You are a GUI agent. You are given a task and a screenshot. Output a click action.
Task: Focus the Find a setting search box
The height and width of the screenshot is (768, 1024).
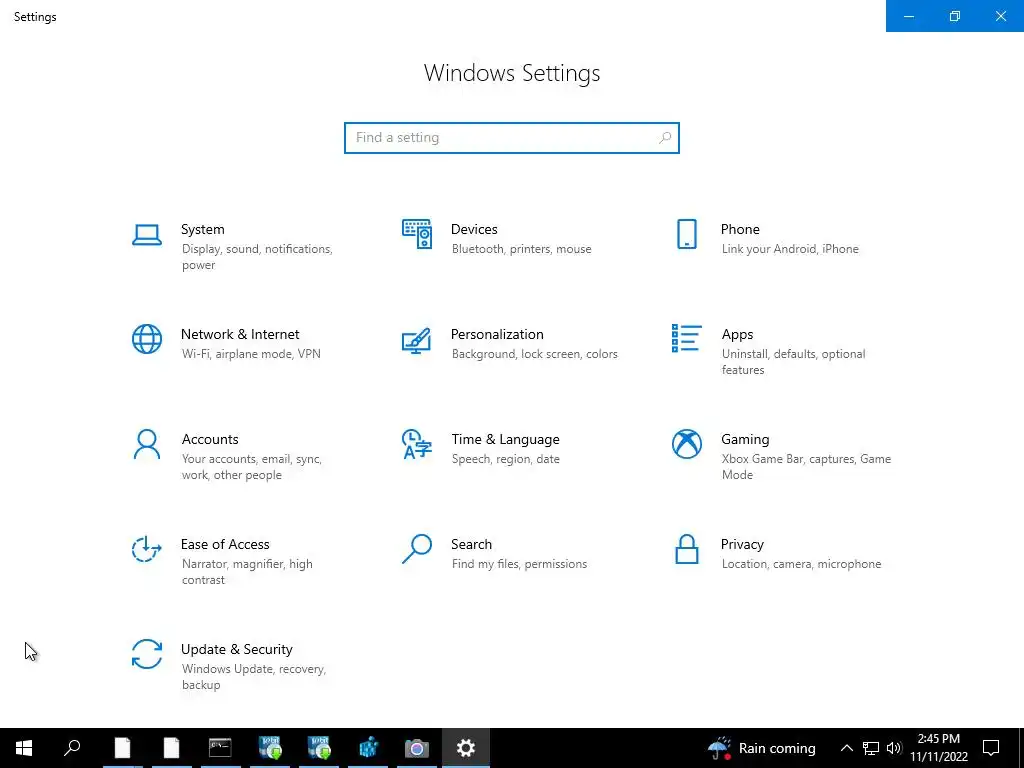click(511, 138)
